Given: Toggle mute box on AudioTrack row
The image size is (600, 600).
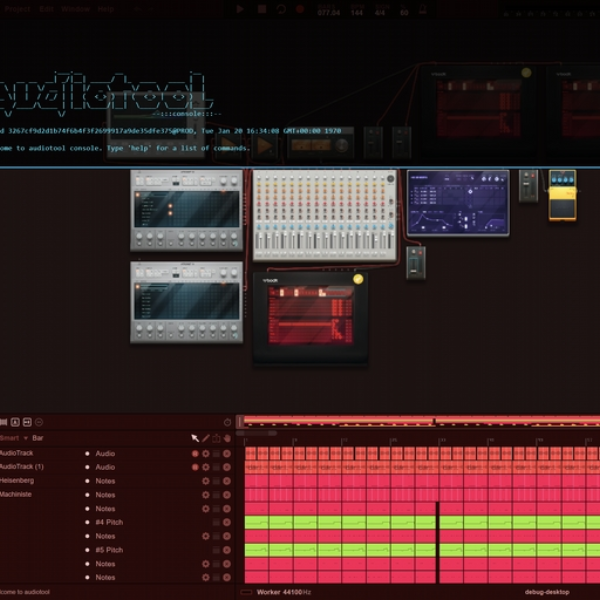Looking at the screenshot, I should pyautogui.click(x=217, y=454).
